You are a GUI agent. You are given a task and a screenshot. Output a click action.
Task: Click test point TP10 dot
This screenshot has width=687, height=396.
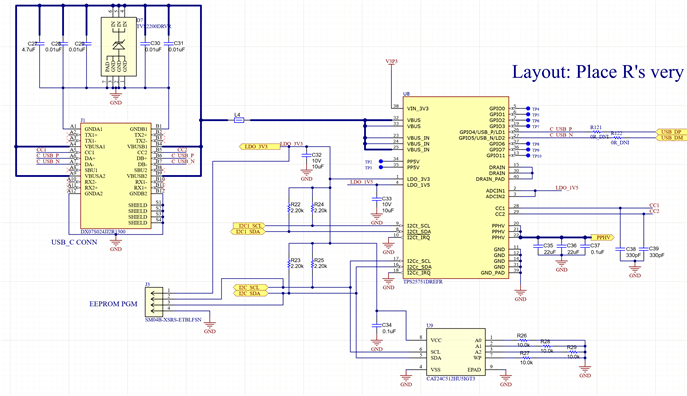point(528,156)
